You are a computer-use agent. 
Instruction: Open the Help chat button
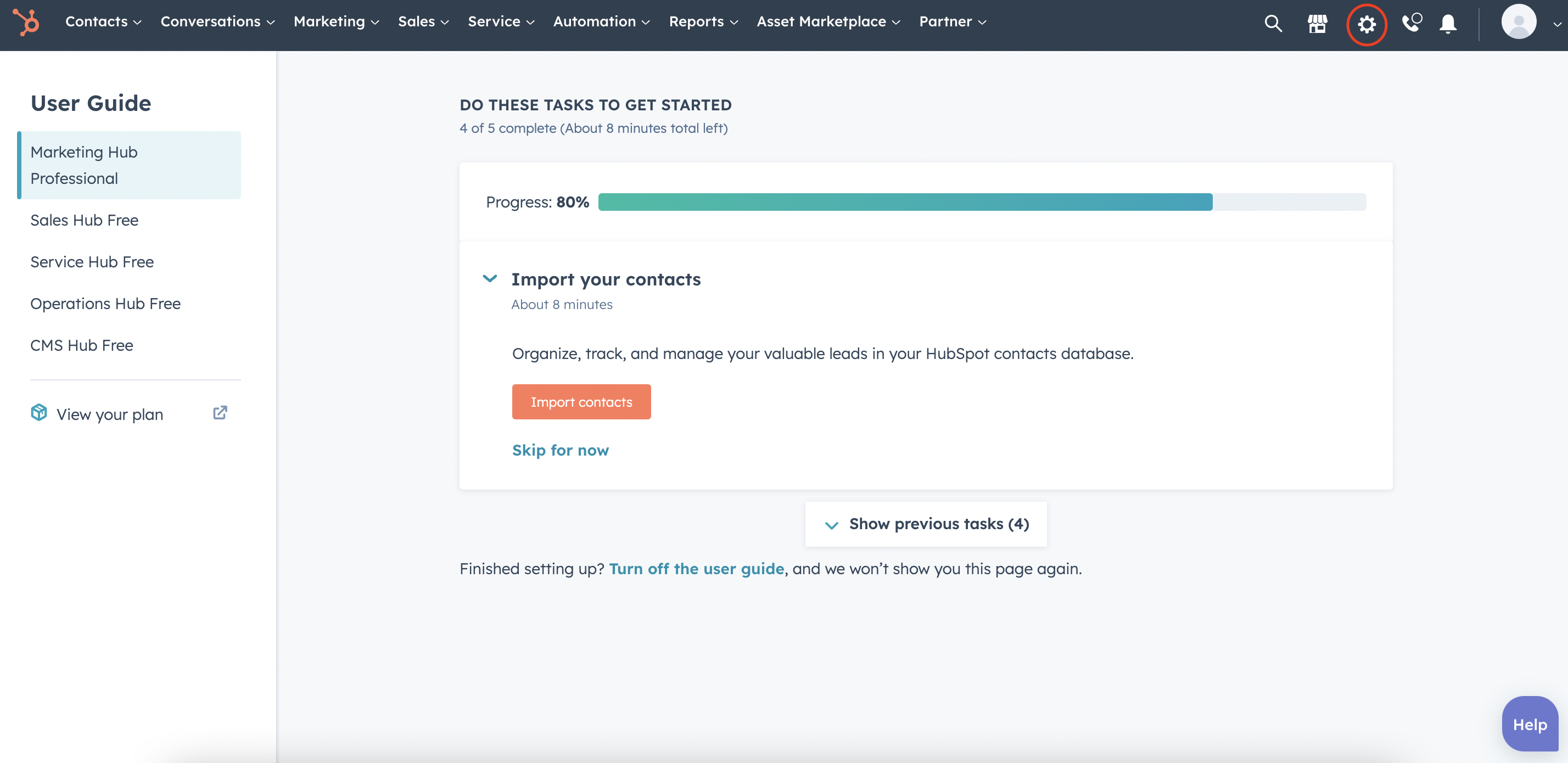pyautogui.click(x=1530, y=724)
